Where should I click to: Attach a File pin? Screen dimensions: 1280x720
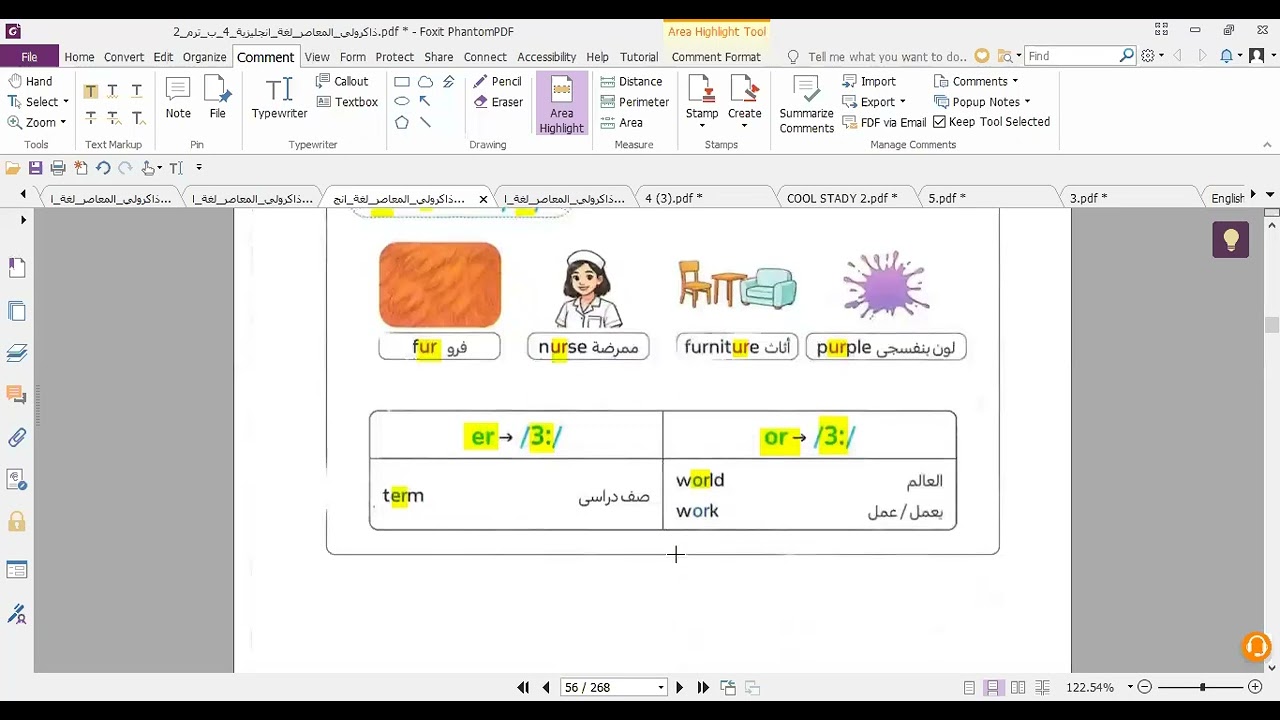click(x=217, y=98)
